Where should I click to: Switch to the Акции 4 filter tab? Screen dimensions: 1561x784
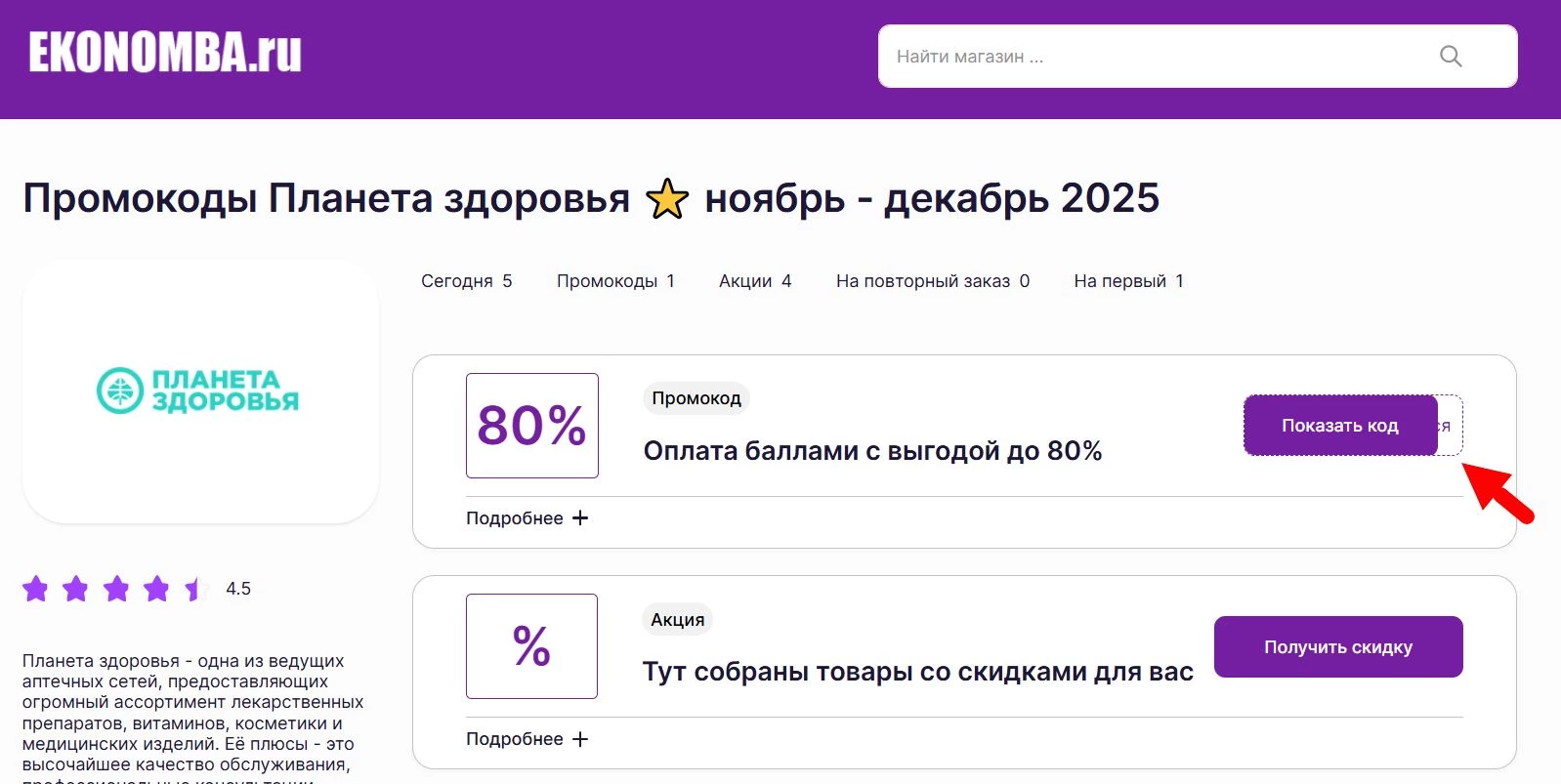[x=755, y=280]
